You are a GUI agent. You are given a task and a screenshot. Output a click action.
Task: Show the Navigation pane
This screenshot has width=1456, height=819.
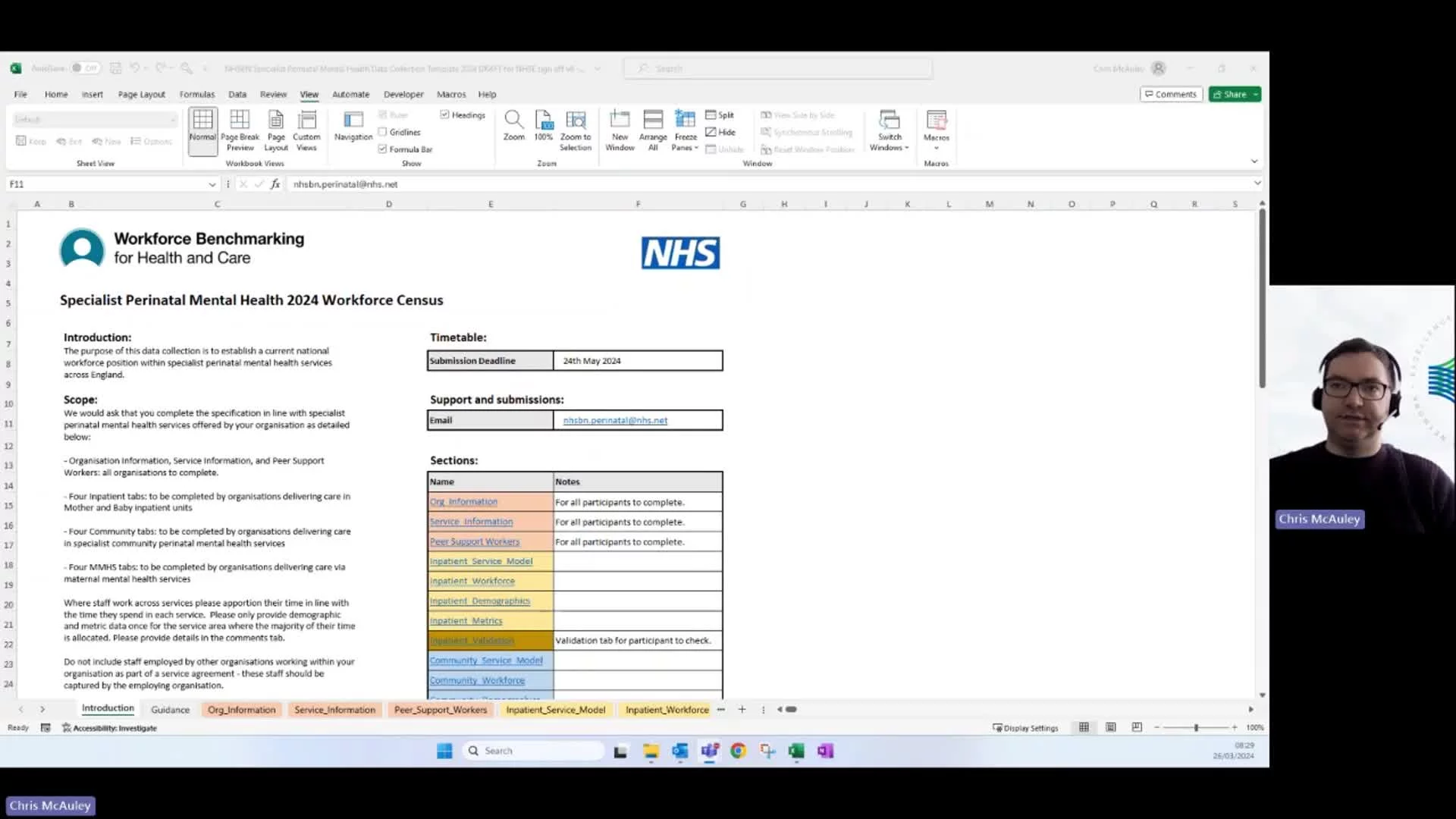(353, 126)
